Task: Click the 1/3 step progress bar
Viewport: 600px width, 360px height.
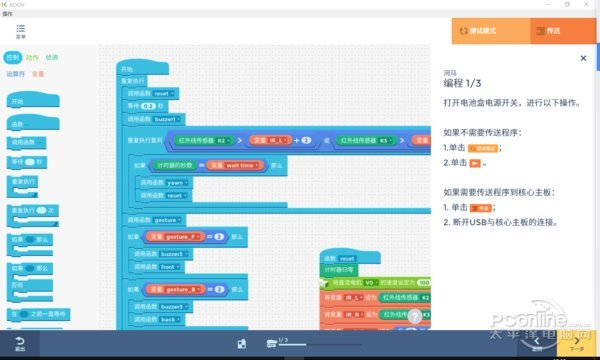Action: [x=320, y=345]
